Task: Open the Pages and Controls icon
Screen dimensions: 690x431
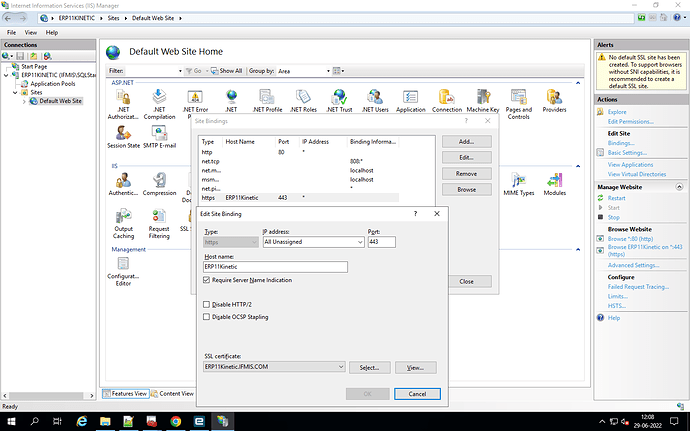Action: pos(518,104)
